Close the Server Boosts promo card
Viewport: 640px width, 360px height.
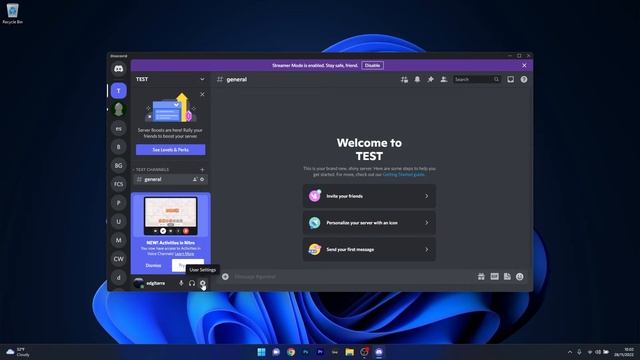(202, 94)
